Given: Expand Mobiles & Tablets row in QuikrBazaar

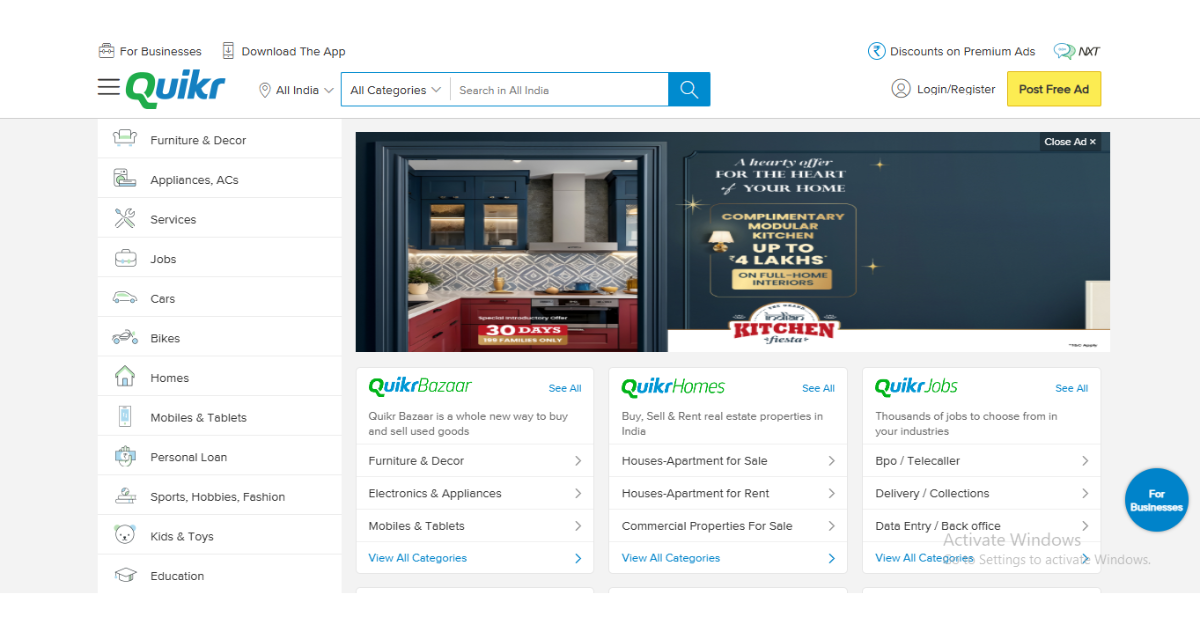Looking at the screenshot, I should 475,526.
